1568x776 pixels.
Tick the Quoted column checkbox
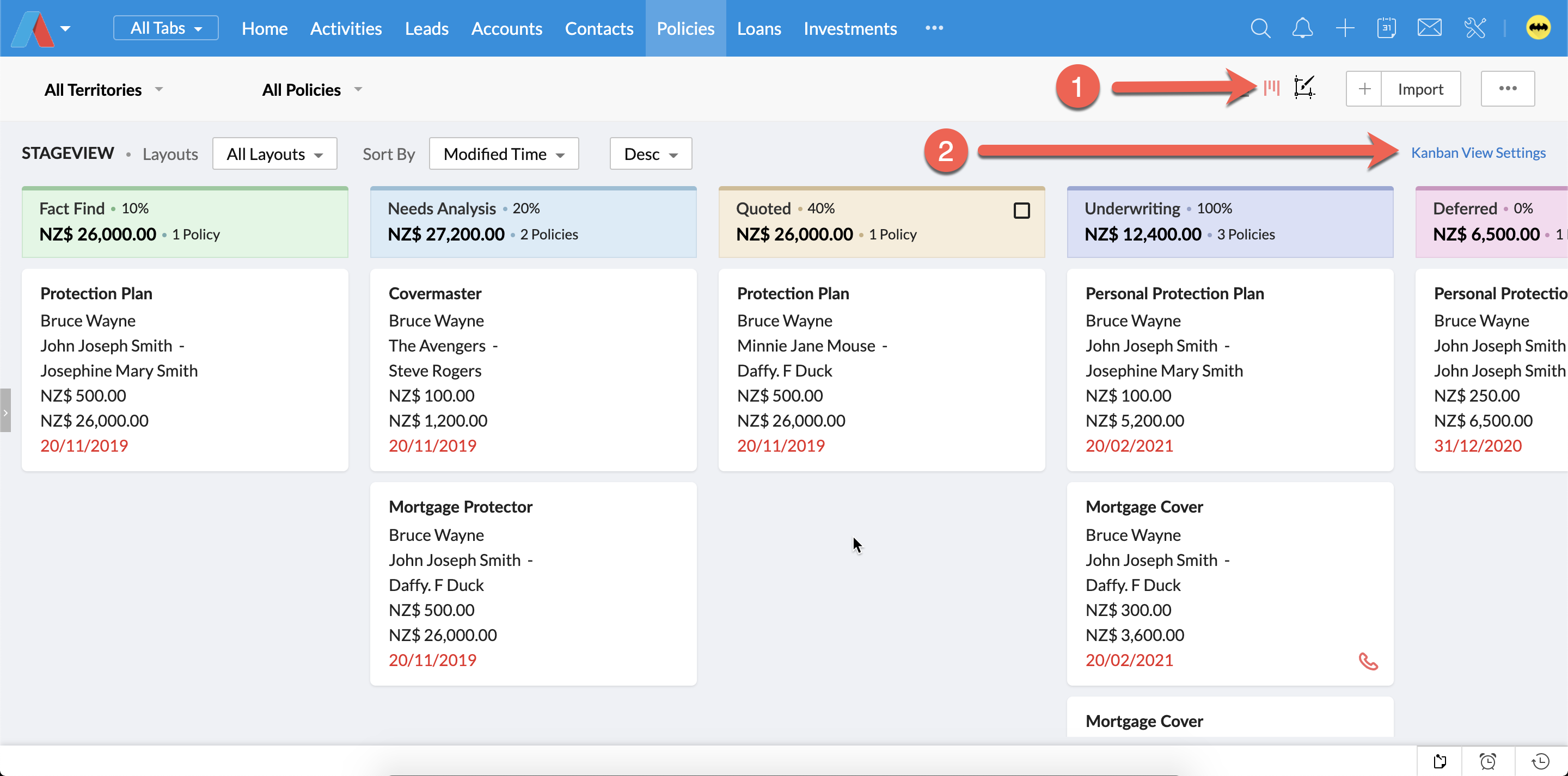[x=1021, y=211]
